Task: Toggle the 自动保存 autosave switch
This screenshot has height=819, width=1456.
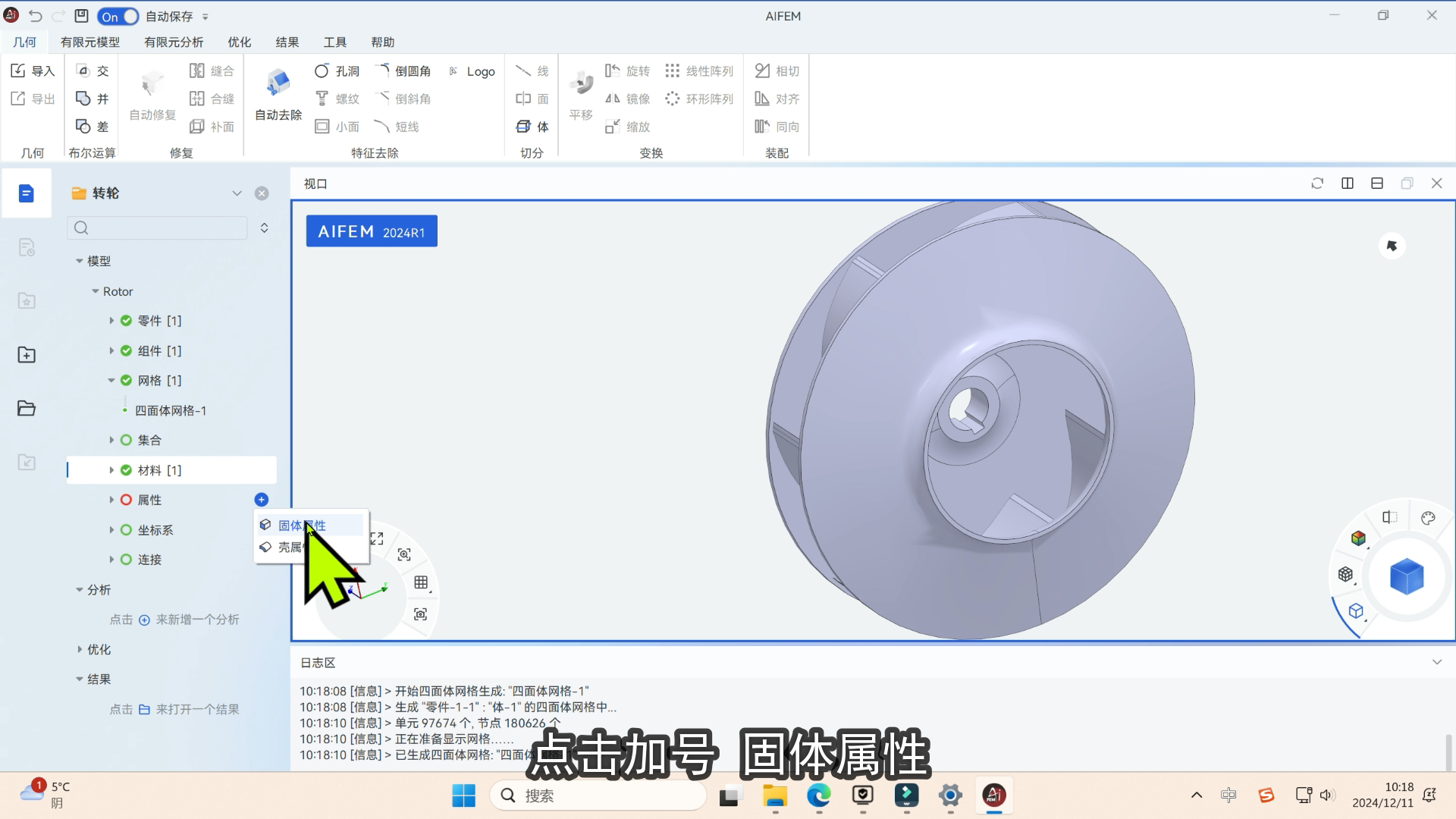Action: 118,16
